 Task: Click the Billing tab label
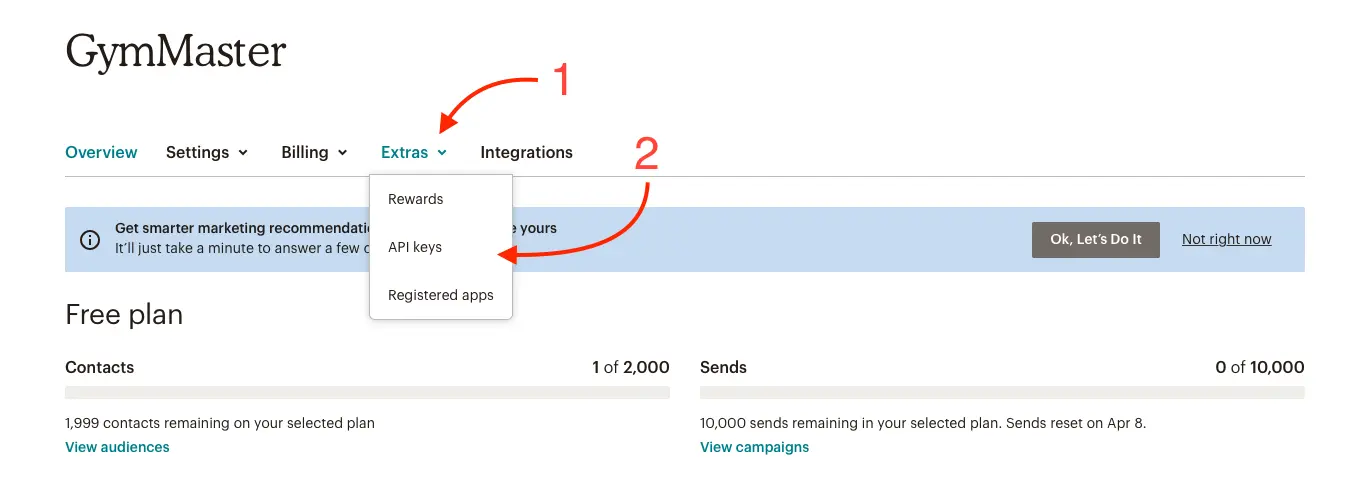[x=305, y=153]
